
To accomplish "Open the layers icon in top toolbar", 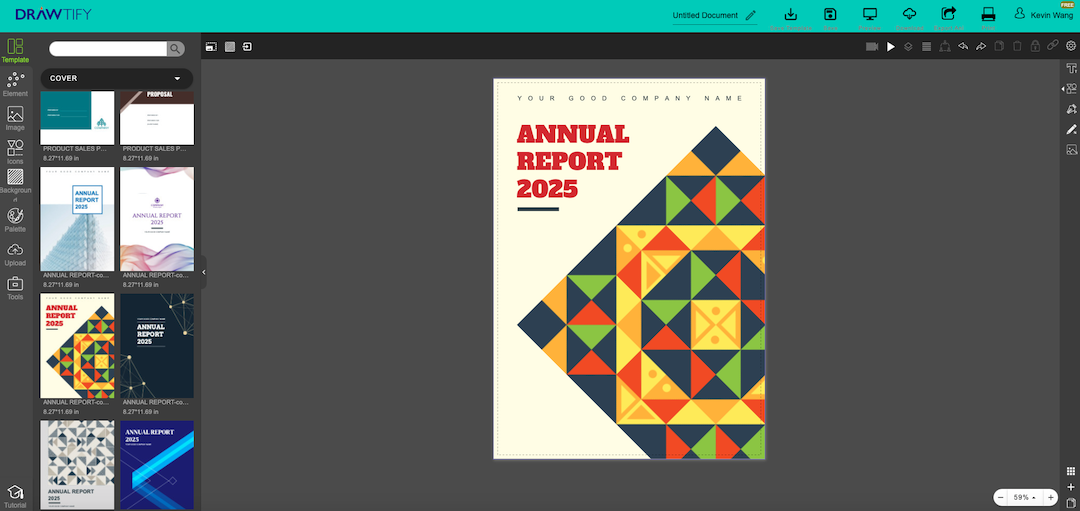I will coord(908,46).
